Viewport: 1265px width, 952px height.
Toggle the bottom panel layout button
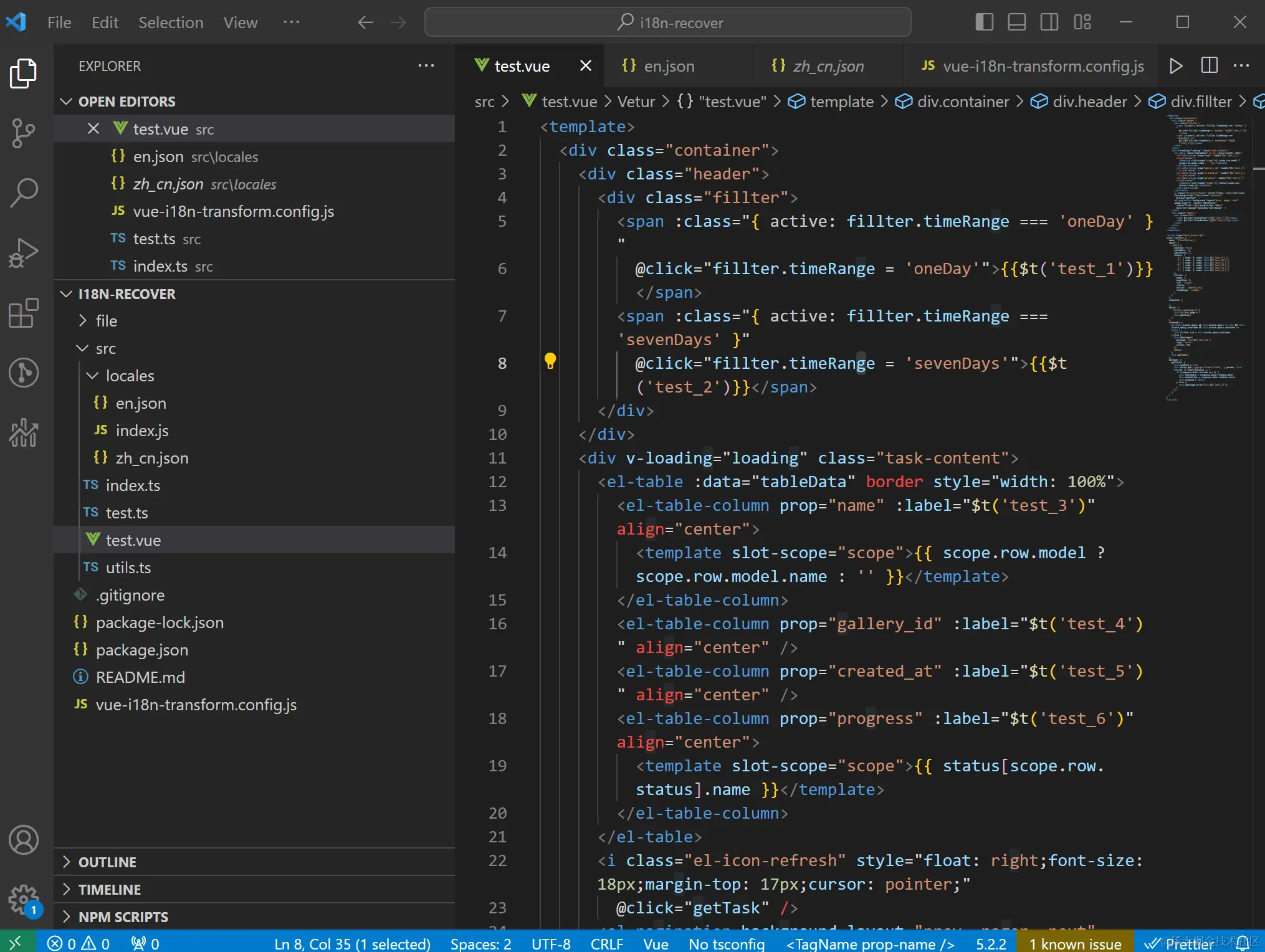(x=1016, y=22)
